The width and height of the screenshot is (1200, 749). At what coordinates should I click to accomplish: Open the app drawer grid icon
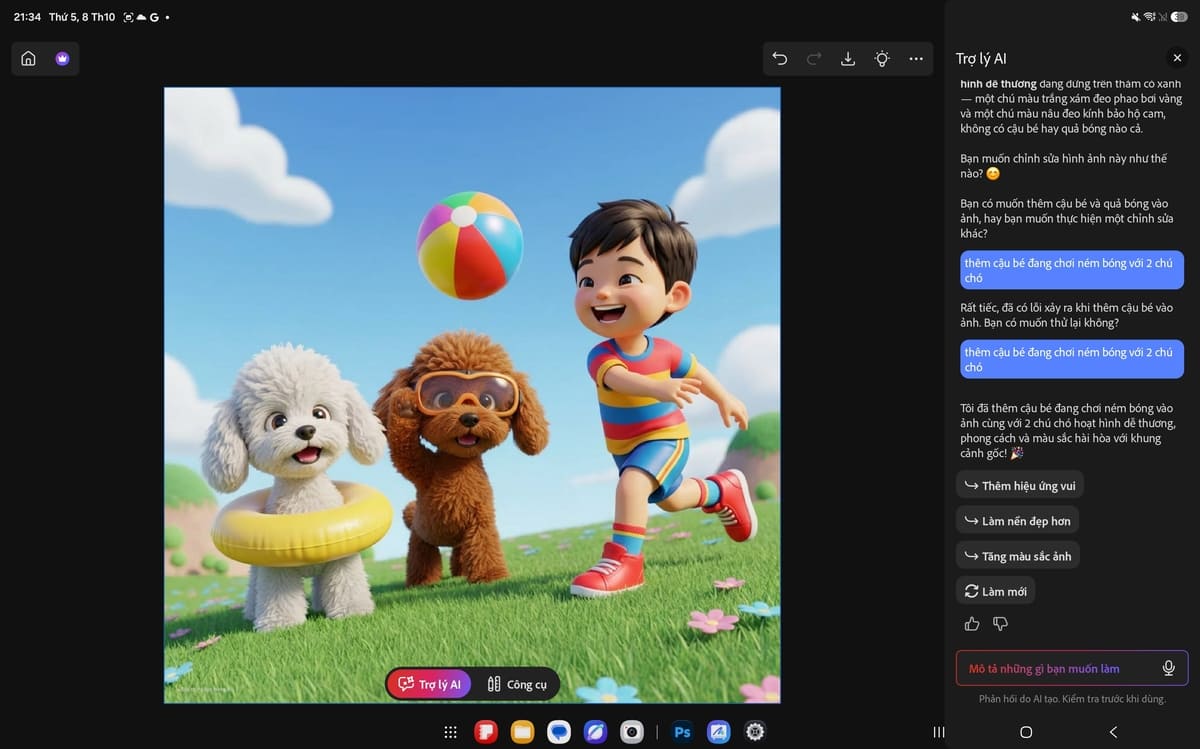(x=451, y=733)
